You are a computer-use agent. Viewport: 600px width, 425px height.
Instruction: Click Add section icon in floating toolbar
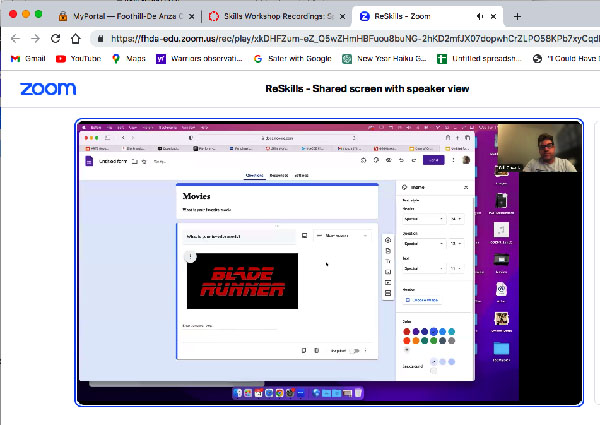point(388,293)
